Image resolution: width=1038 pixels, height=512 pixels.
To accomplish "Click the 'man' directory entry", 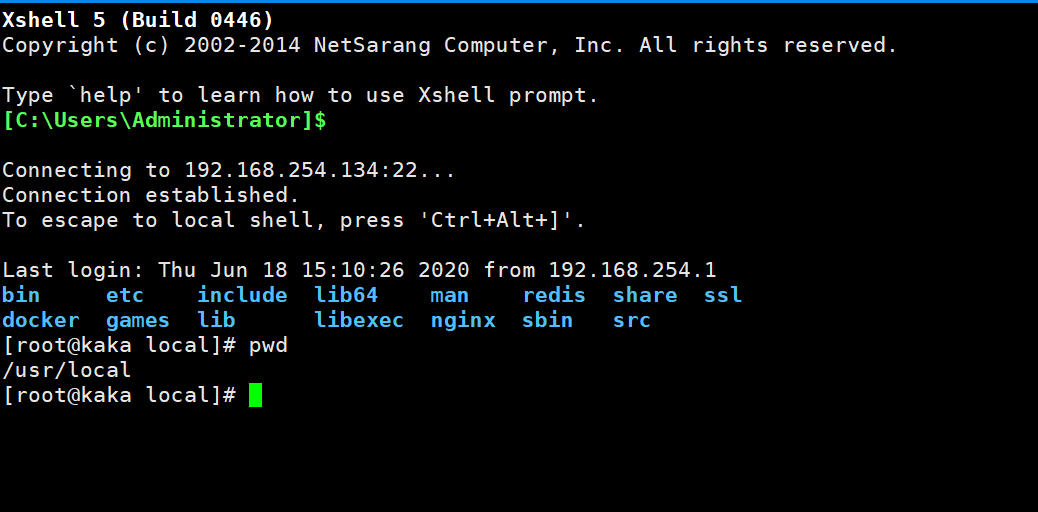I will point(449,295).
